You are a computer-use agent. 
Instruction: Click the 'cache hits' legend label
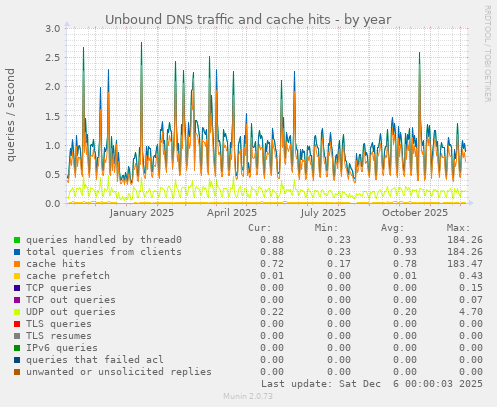click(56, 264)
